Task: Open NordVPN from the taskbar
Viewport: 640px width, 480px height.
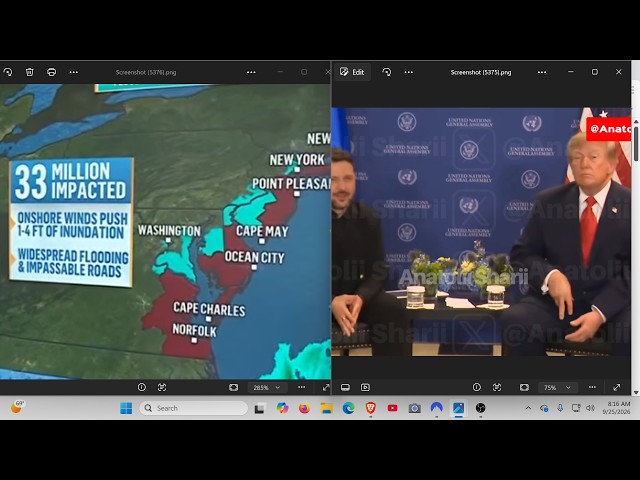Action: [x=437, y=408]
